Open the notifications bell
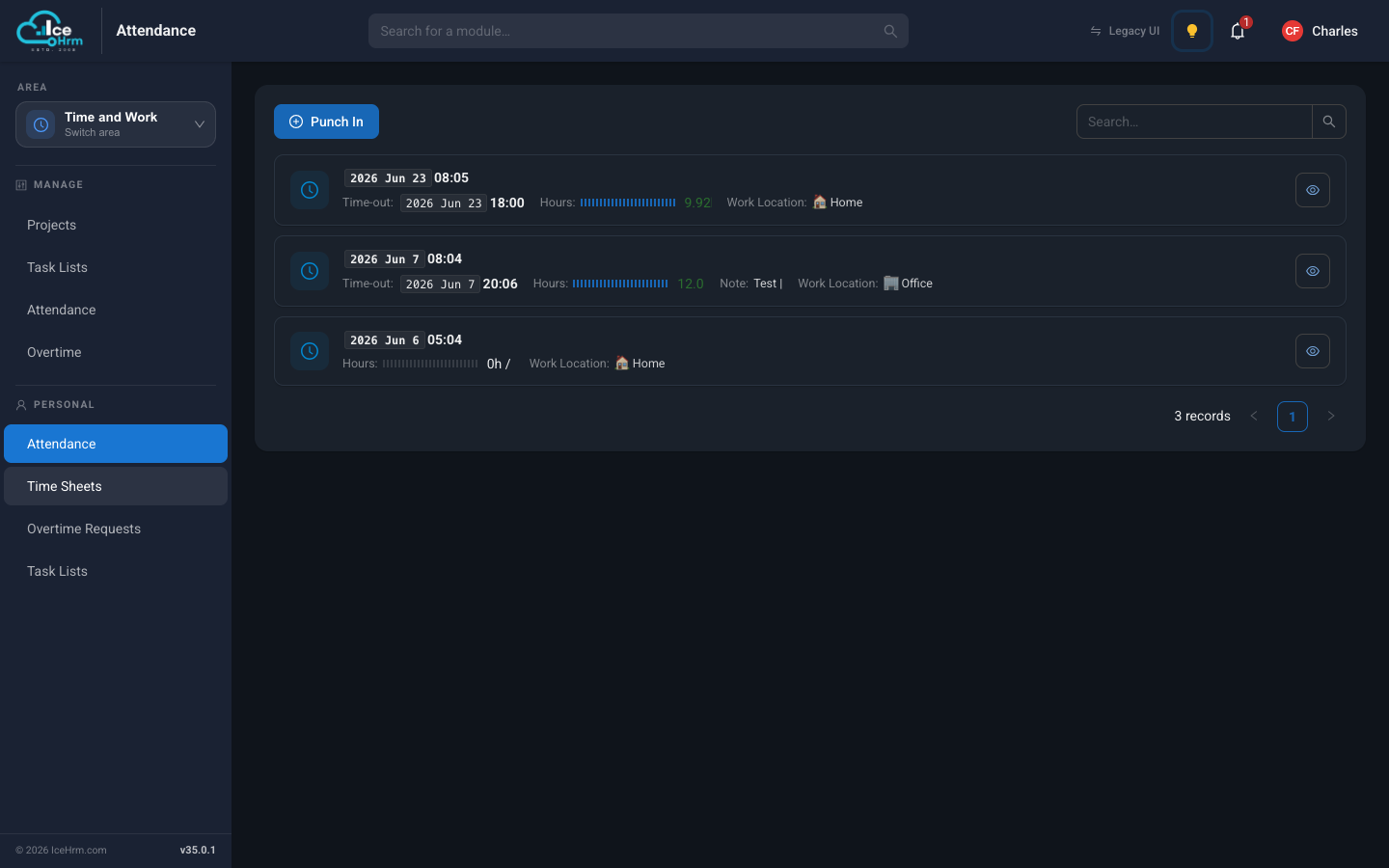 [x=1238, y=31]
